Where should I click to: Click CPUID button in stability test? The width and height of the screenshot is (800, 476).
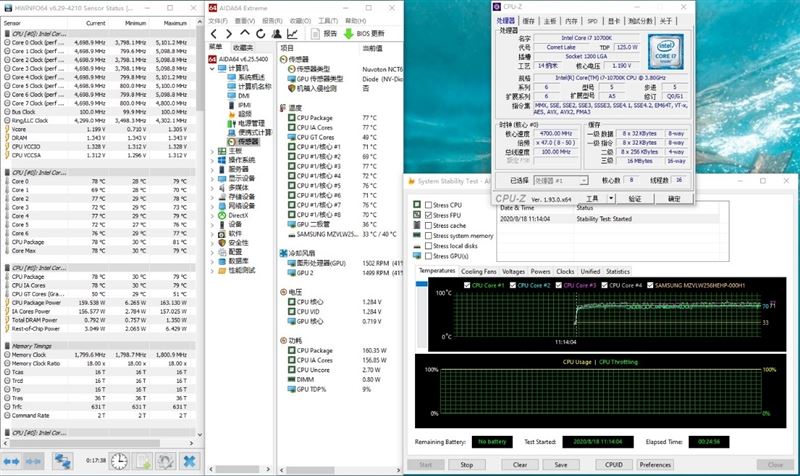(613, 465)
